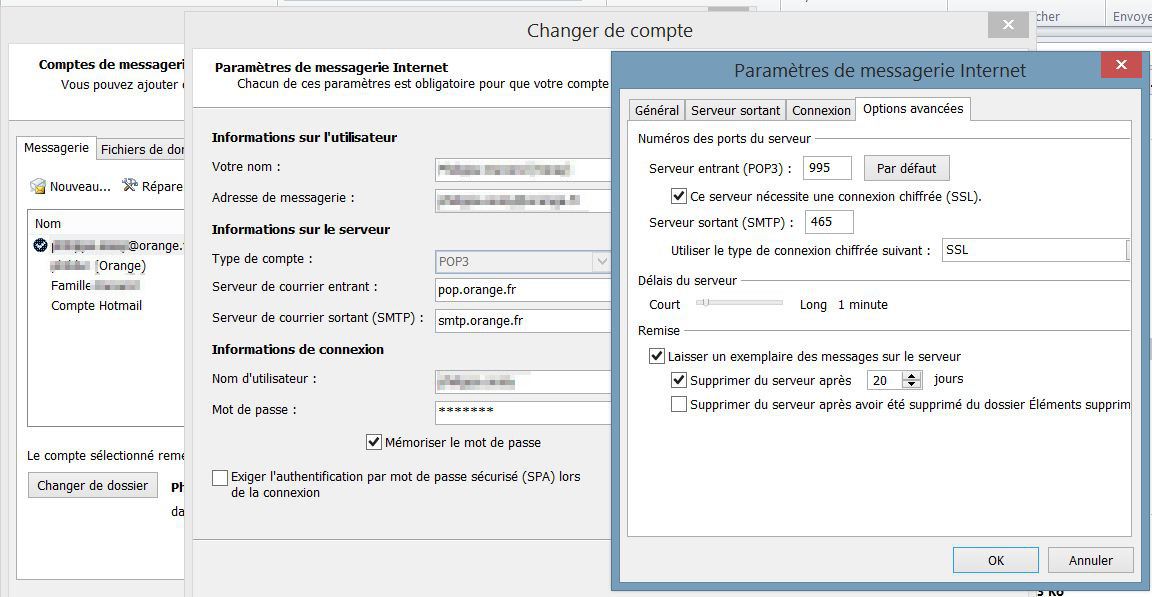Viewport: 1152px width, 597px height.
Task: Toggle Supprimer du serveur après jours checkbox
Action: click(679, 380)
